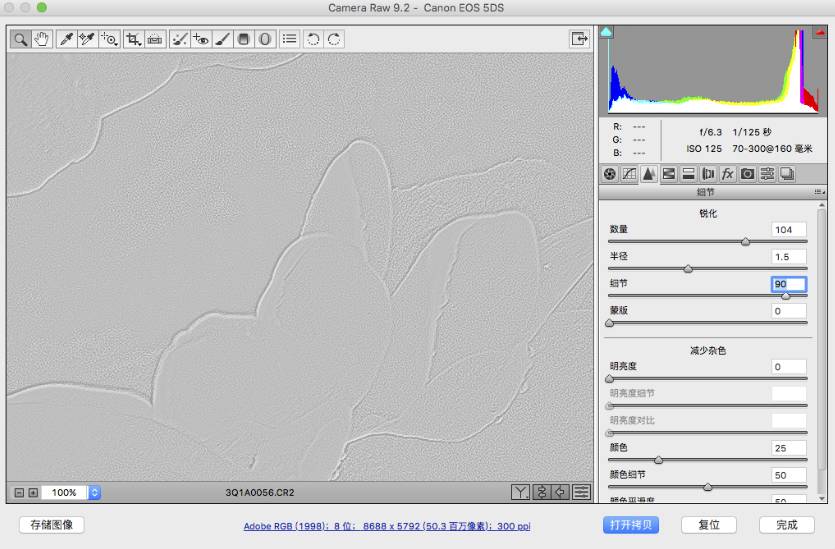Click the noise reduction luminance slider handle
The width and height of the screenshot is (835, 549).
(610, 379)
